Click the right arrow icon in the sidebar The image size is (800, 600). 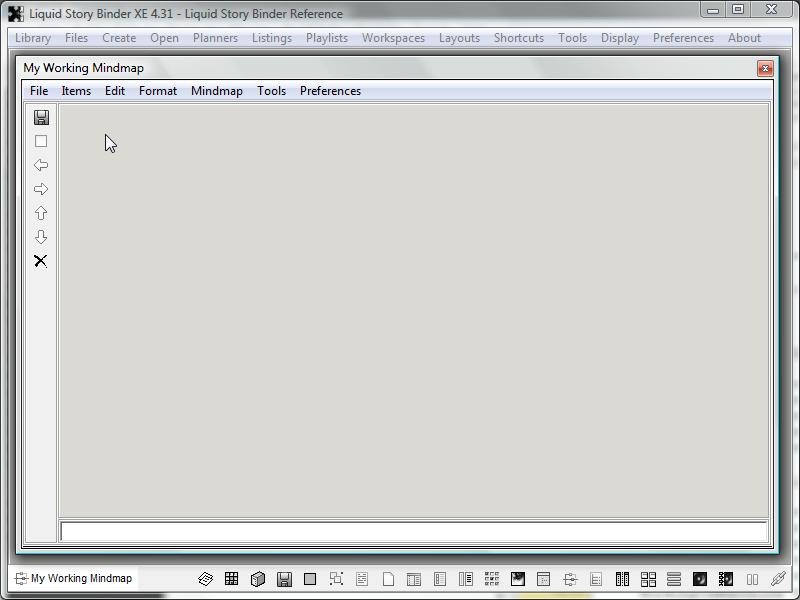click(x=41, y=189)
